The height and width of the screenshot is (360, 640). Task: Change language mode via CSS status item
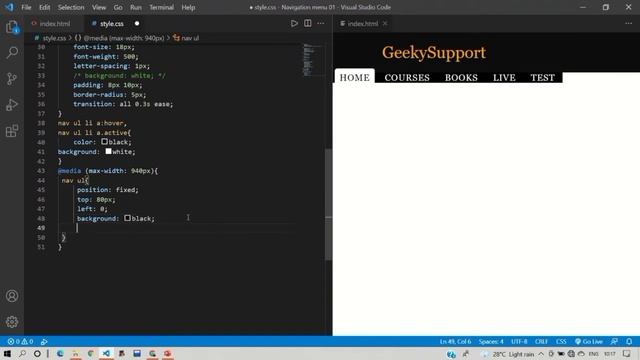point(561,341)
